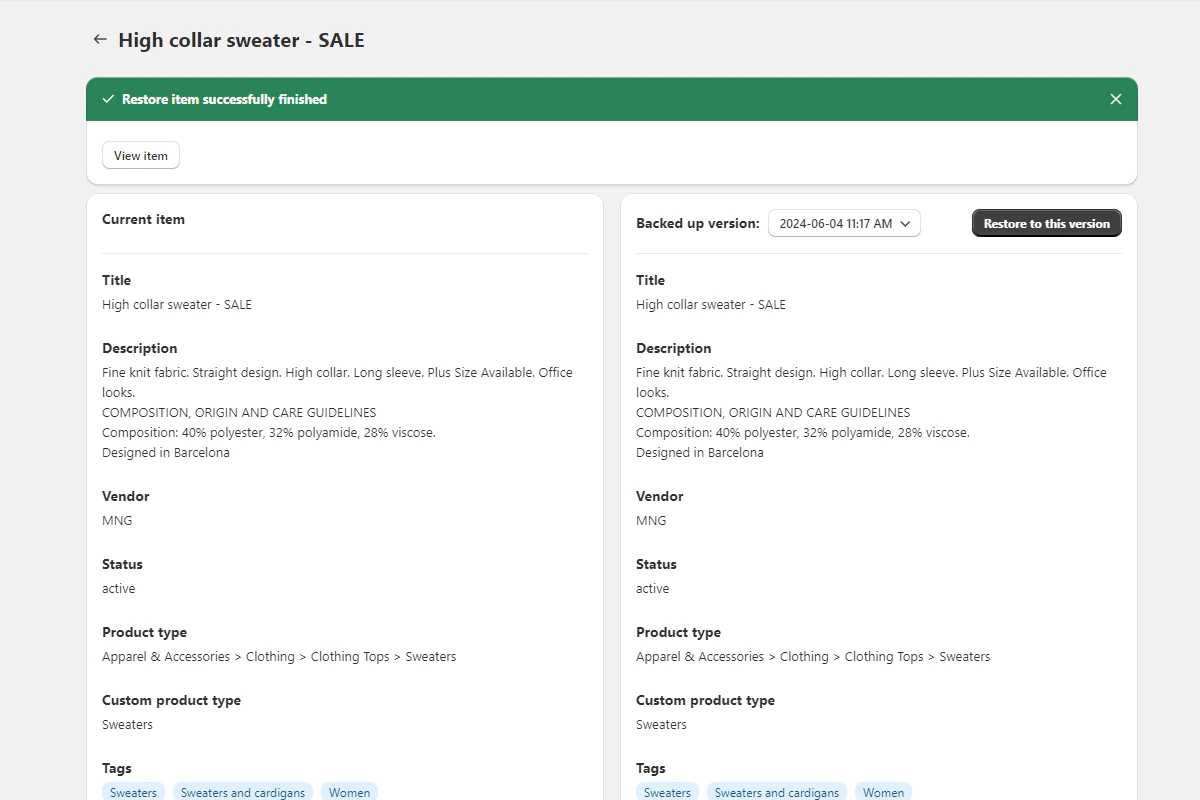Click the product type path in Current item
The width and height of the screenshot is (1200, 800).
(x=279, y=657)
